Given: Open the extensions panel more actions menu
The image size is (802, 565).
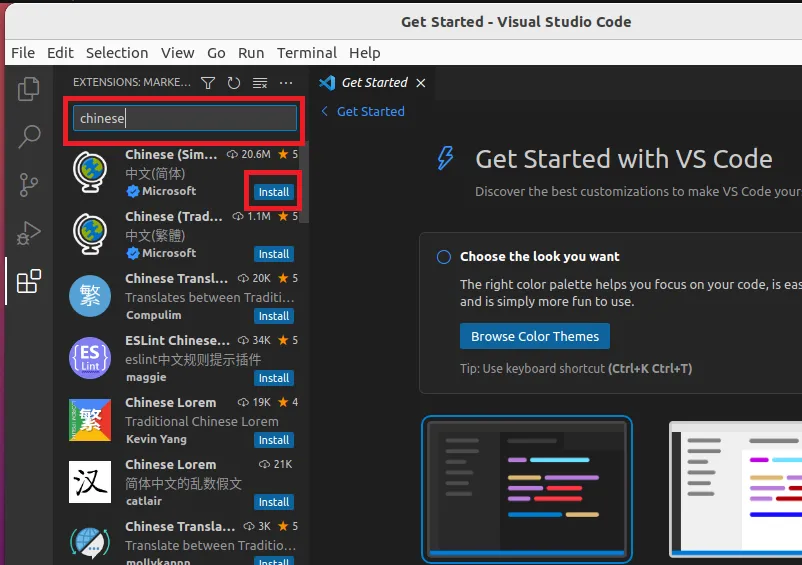Looking at the screenshot, I should click(x=286, y=83).
